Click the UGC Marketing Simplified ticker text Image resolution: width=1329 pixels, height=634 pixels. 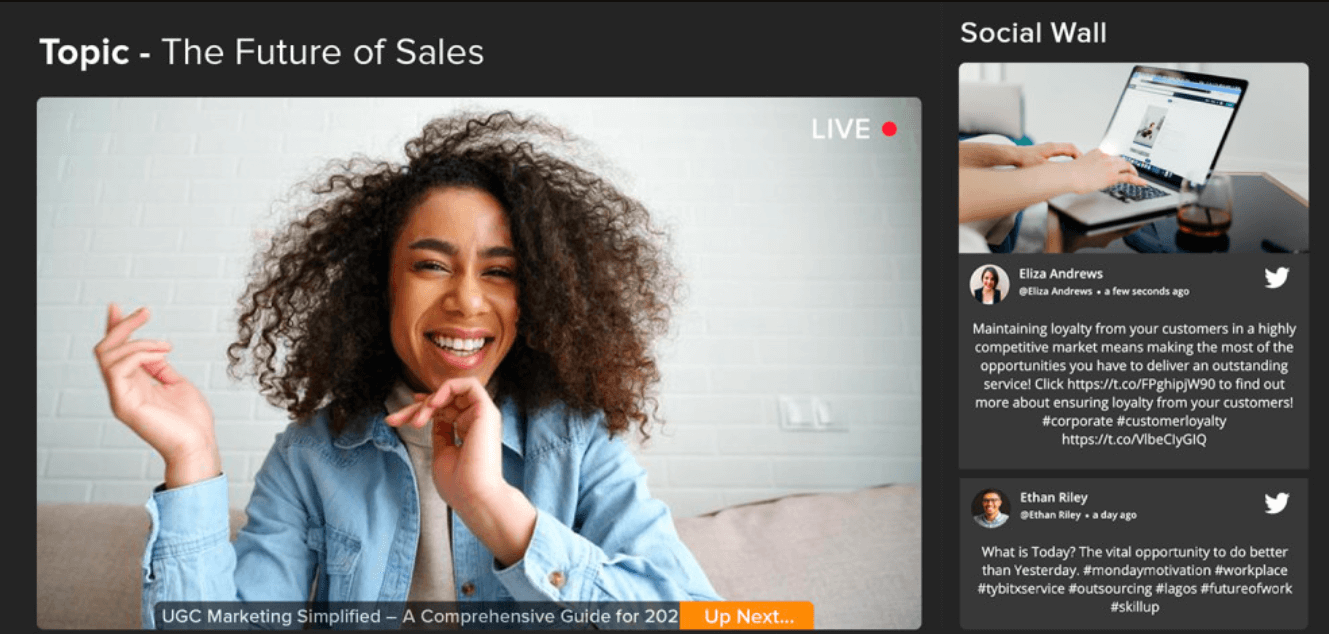420,616
